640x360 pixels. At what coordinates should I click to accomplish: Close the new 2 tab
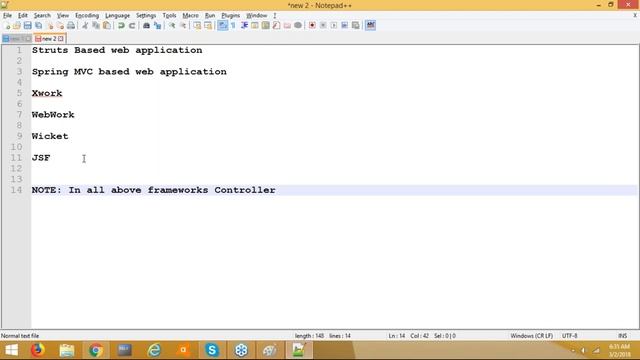pos(61,39)
